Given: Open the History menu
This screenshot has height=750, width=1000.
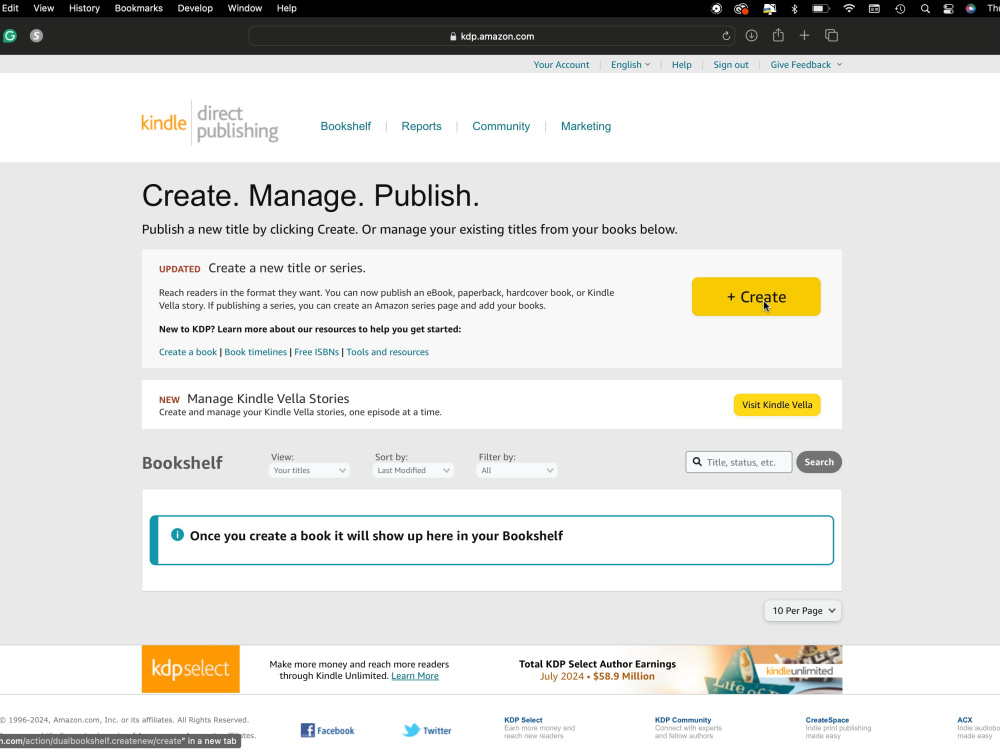Looking at the screenshot, I should (x=84, y=8).
